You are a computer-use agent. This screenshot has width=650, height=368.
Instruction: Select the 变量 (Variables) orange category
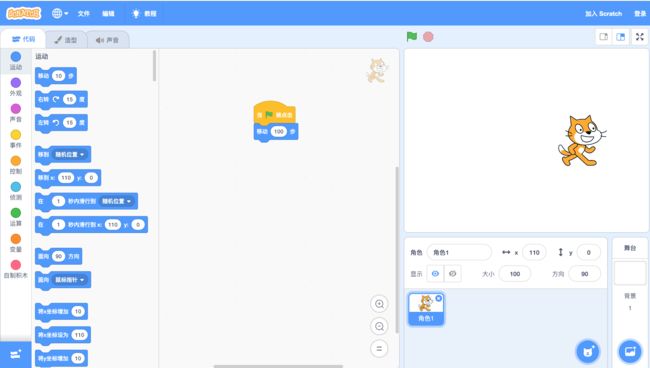16,243
